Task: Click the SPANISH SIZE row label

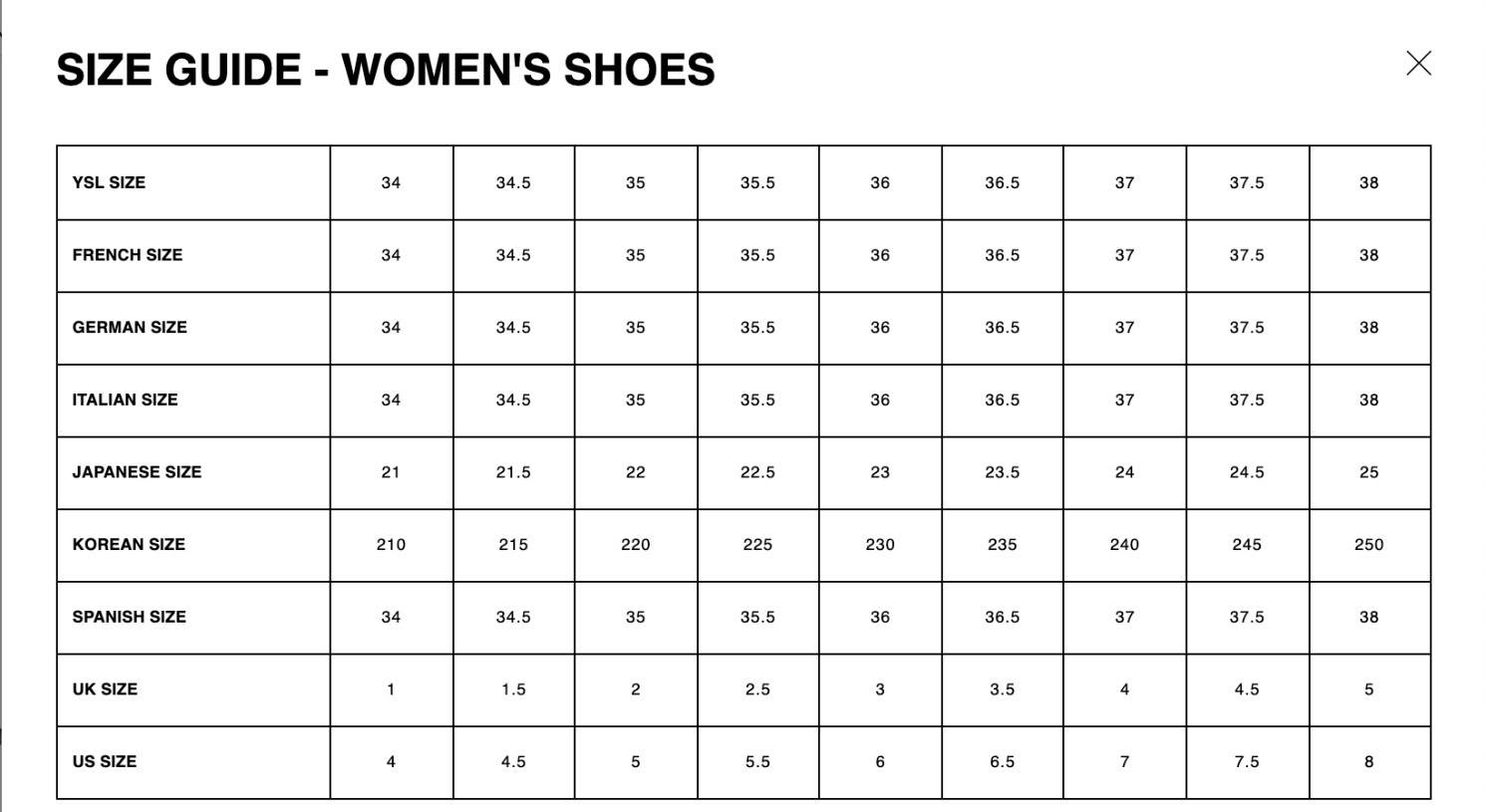Action: pyautogui.click(x=129, y=617)
